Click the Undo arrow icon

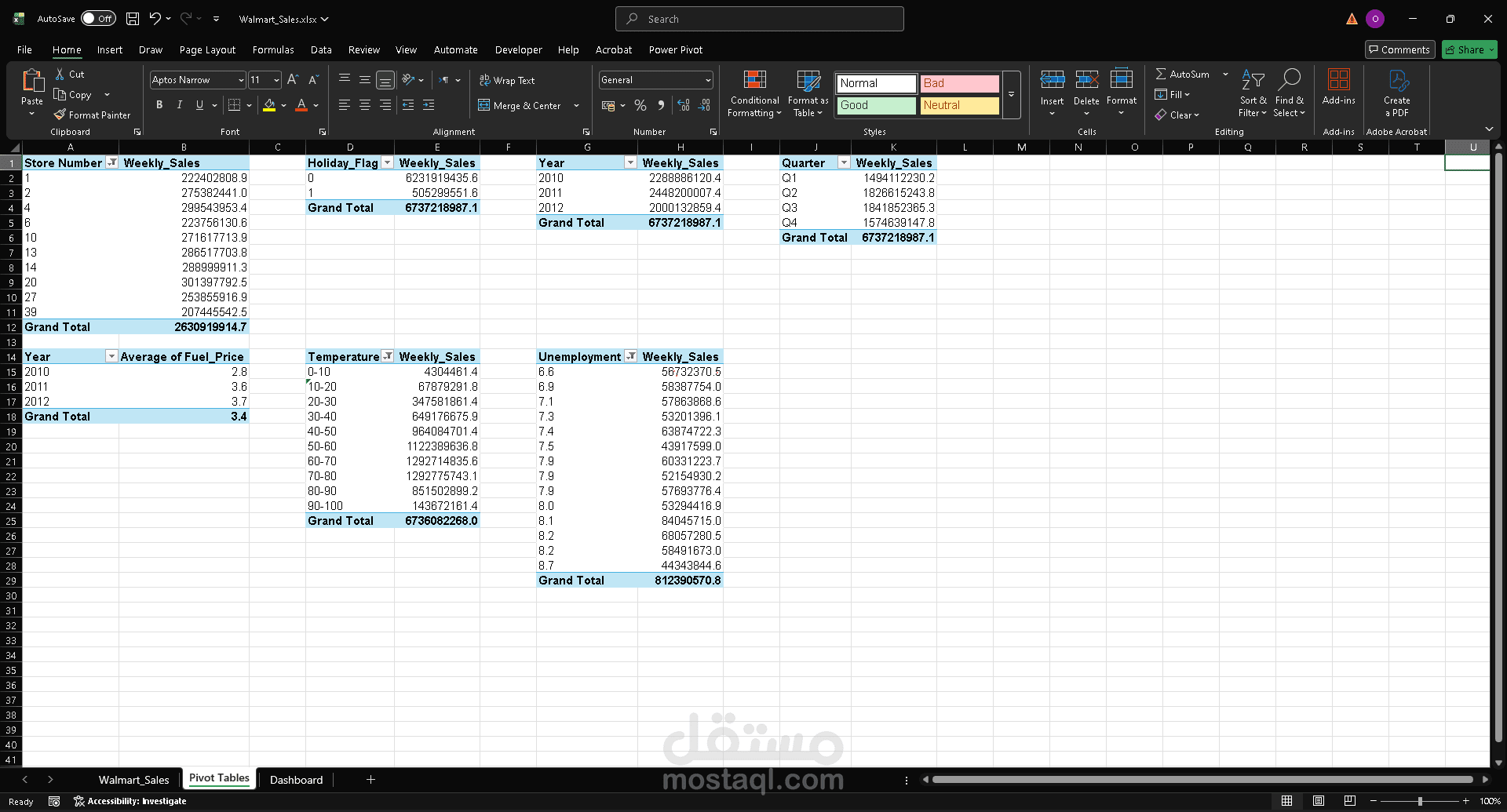pos(155,19)
